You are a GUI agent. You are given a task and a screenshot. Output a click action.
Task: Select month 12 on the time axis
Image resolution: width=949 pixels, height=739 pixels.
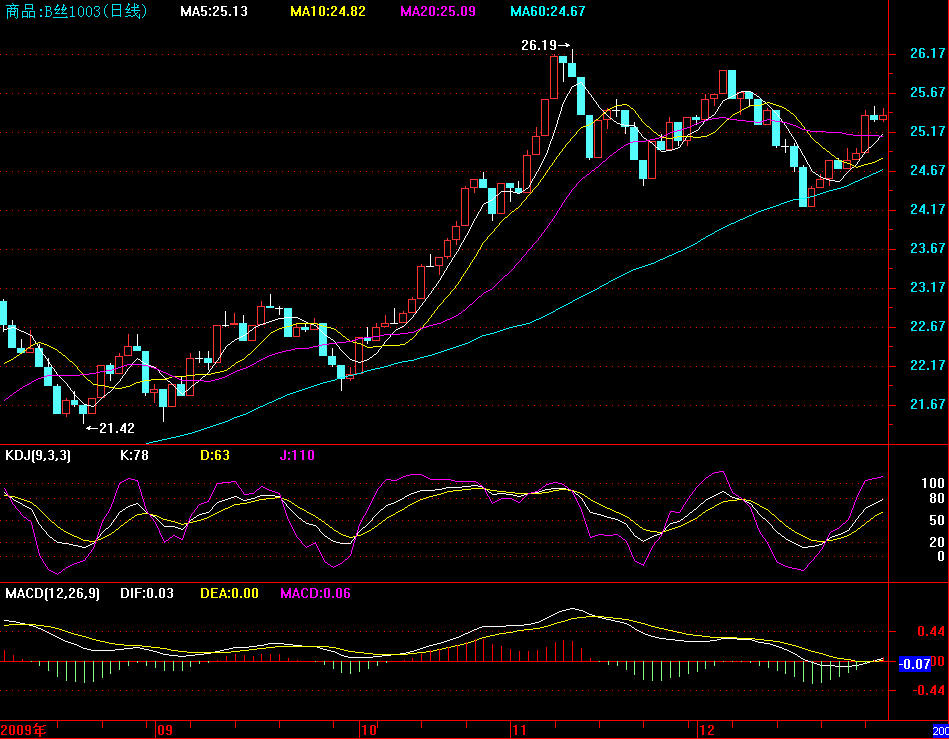coord(706,730)
